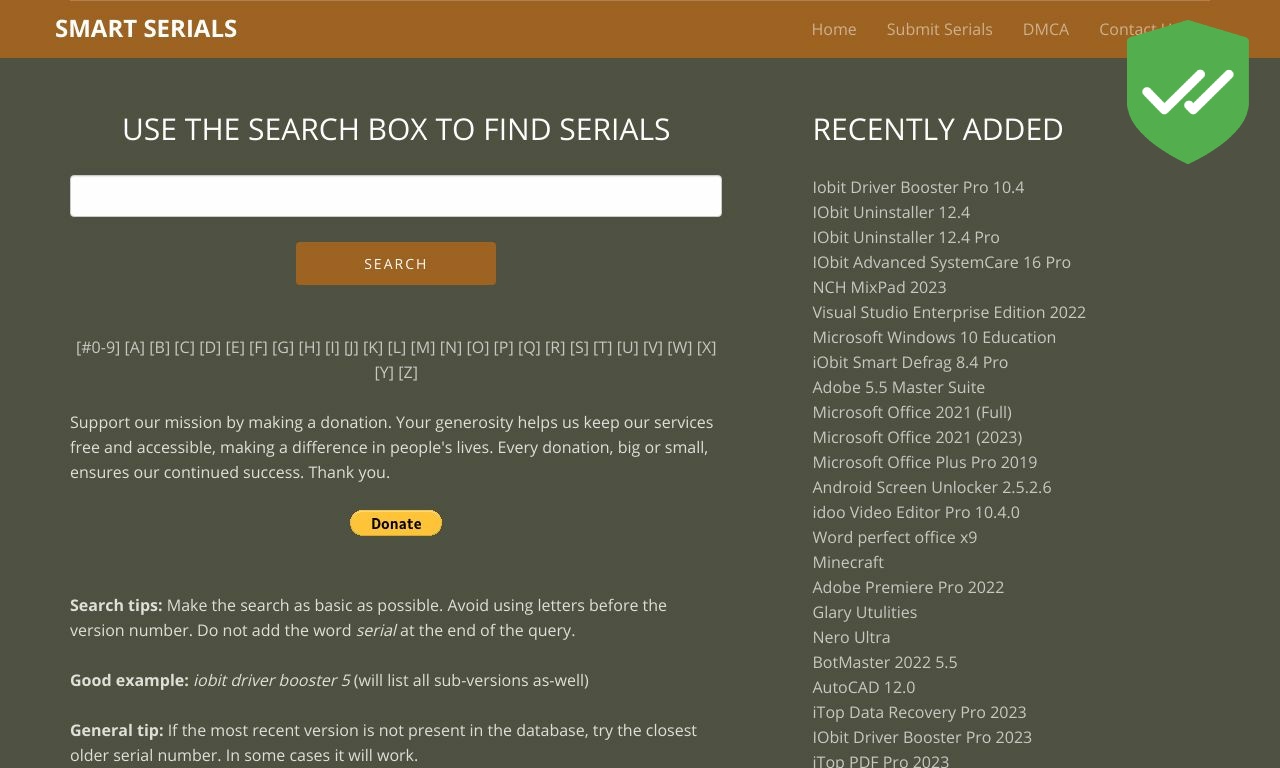Open Iobit Driver Booster Pro 10.4 serial
The image size is (1280, 768).
click(918, 187)
